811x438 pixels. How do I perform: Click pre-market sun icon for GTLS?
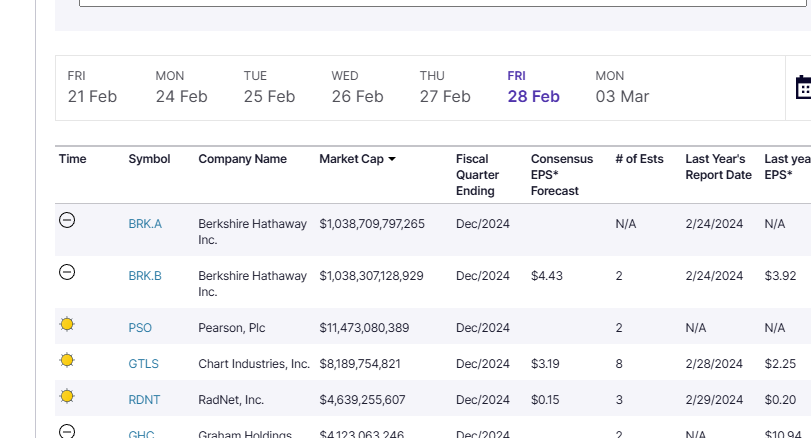(x=67, y=360)
